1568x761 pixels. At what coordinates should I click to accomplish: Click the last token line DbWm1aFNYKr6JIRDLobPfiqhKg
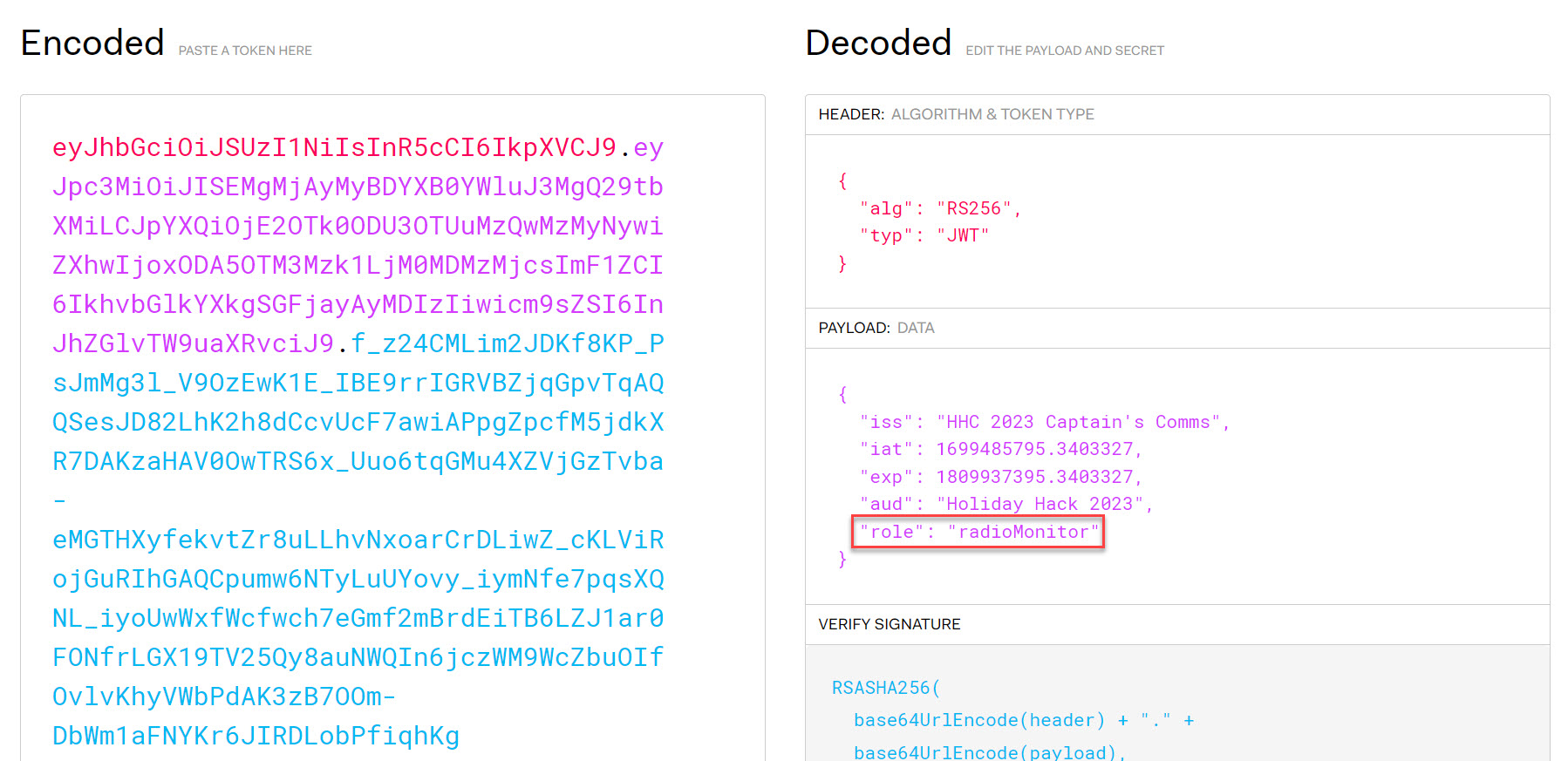(x=256, y=736)
